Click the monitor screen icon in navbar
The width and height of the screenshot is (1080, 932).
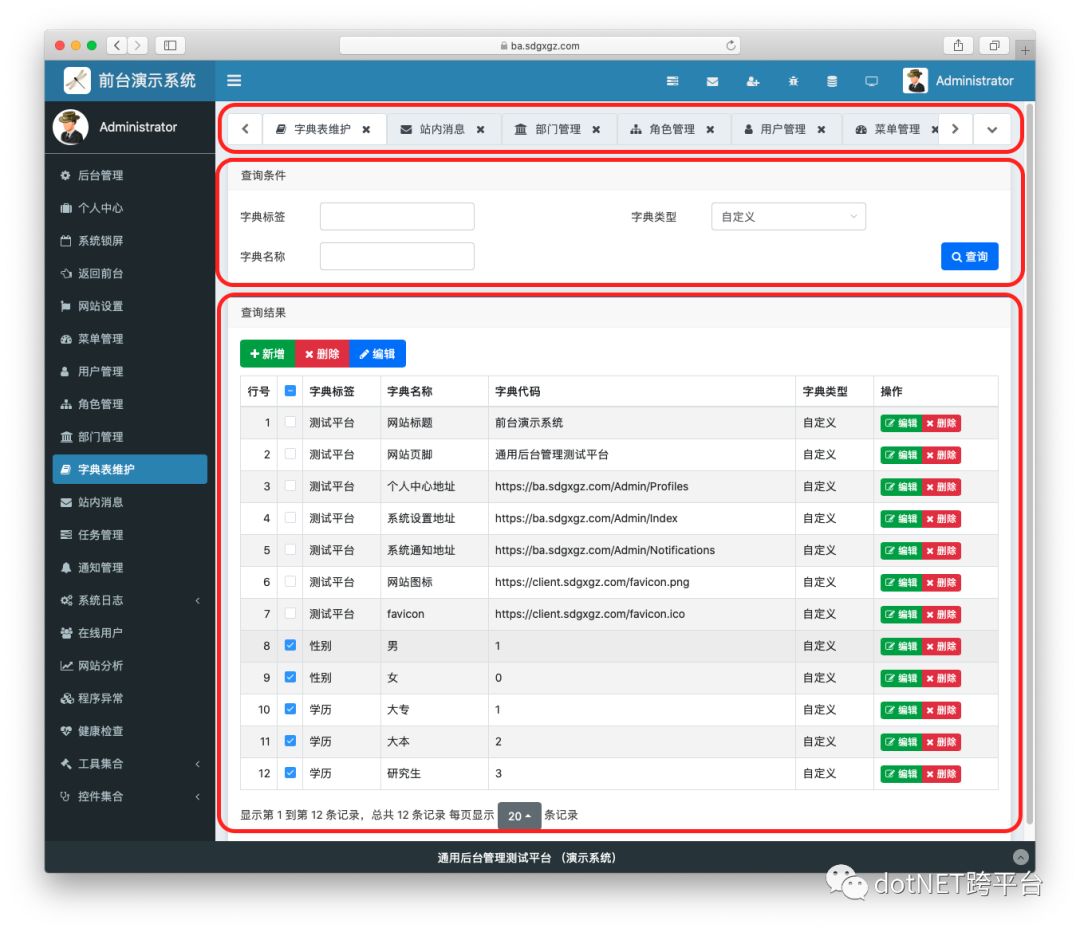(x=871, y=82)
